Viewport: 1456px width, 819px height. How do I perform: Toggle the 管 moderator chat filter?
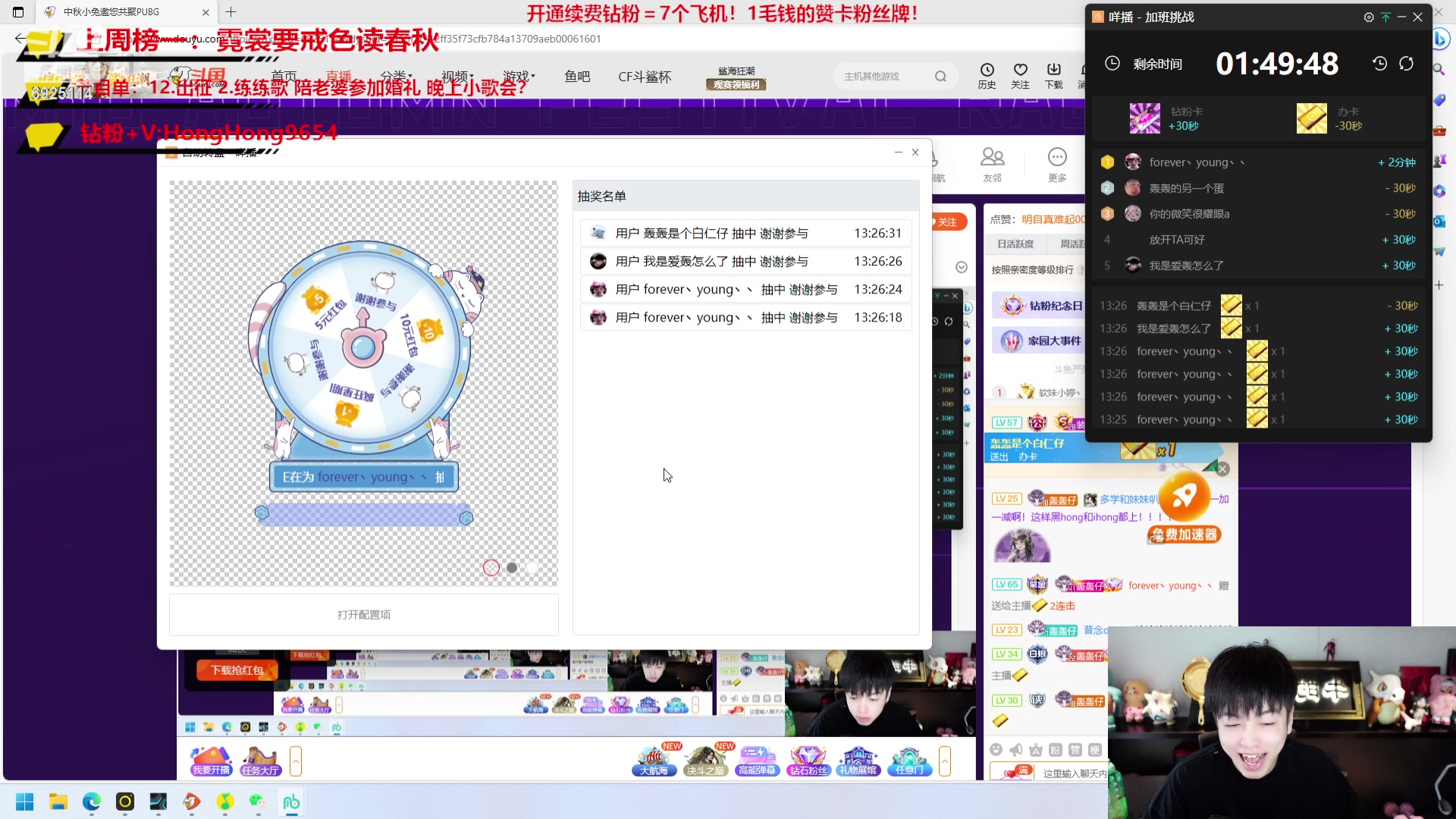click(1076, 749)
